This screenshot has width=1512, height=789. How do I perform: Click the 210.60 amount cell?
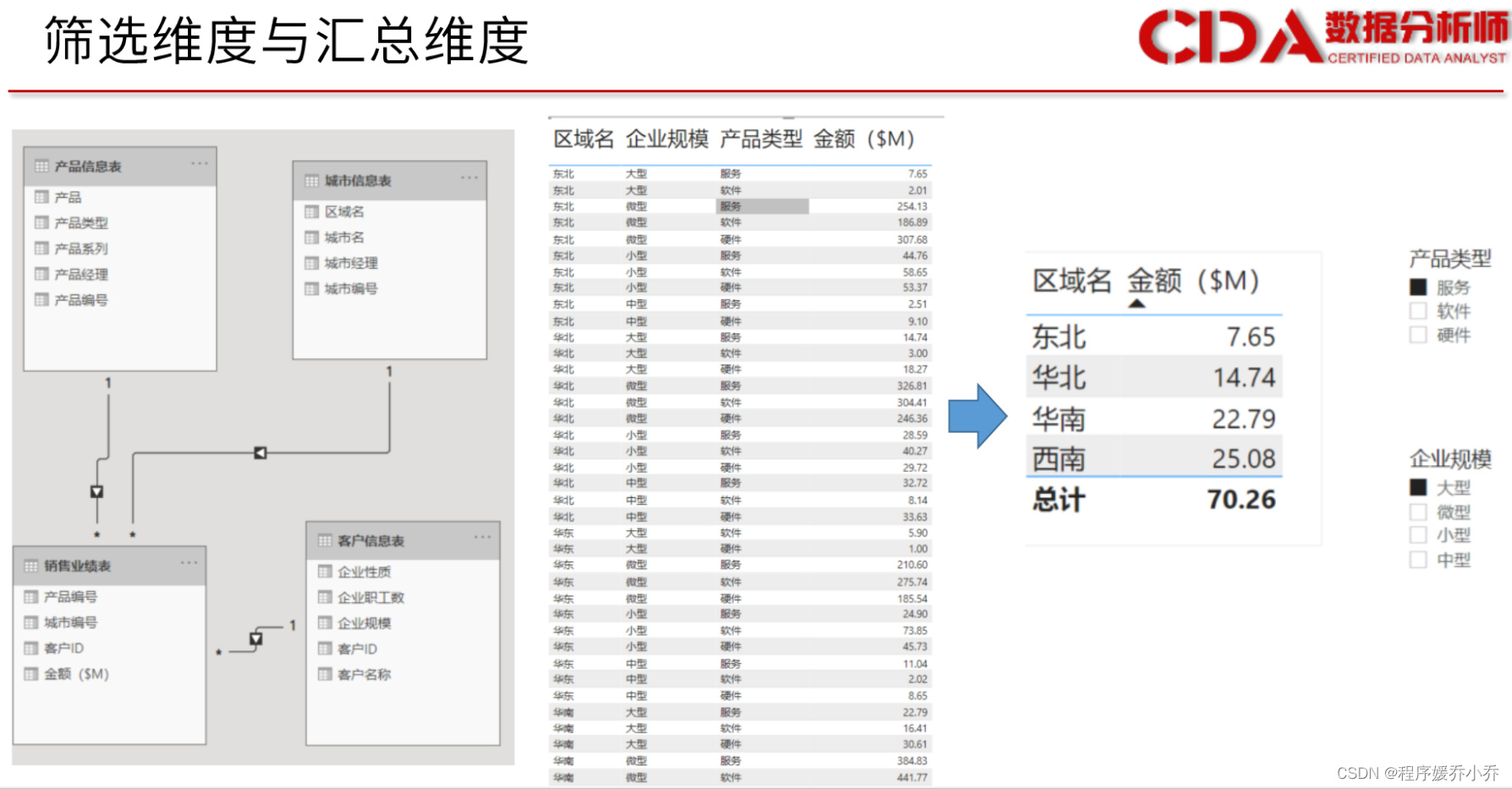point(912,565)
